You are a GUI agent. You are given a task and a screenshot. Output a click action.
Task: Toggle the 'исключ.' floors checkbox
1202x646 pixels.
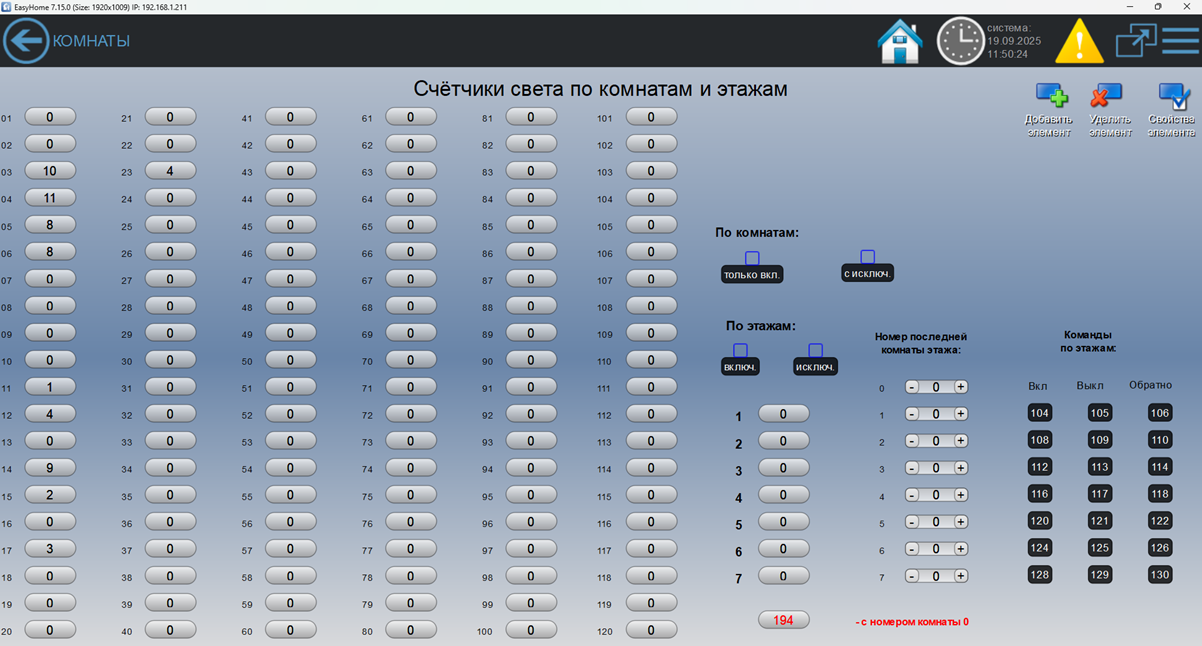coord(815,350)
